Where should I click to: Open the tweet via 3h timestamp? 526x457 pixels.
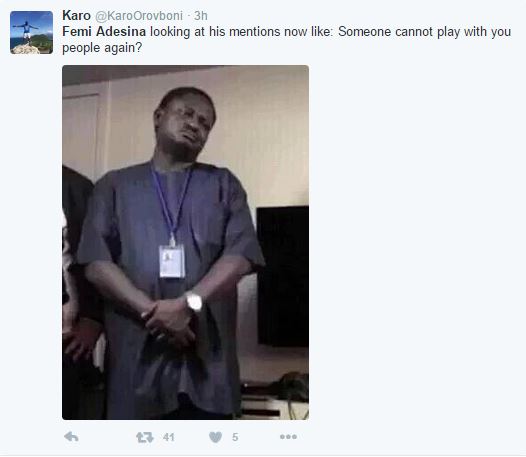click(x=201, y=16)
